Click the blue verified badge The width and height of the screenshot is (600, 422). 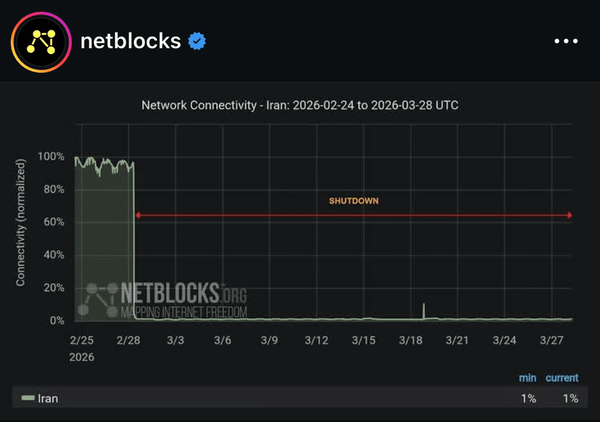pyautogui.click(x=198, y=41)
